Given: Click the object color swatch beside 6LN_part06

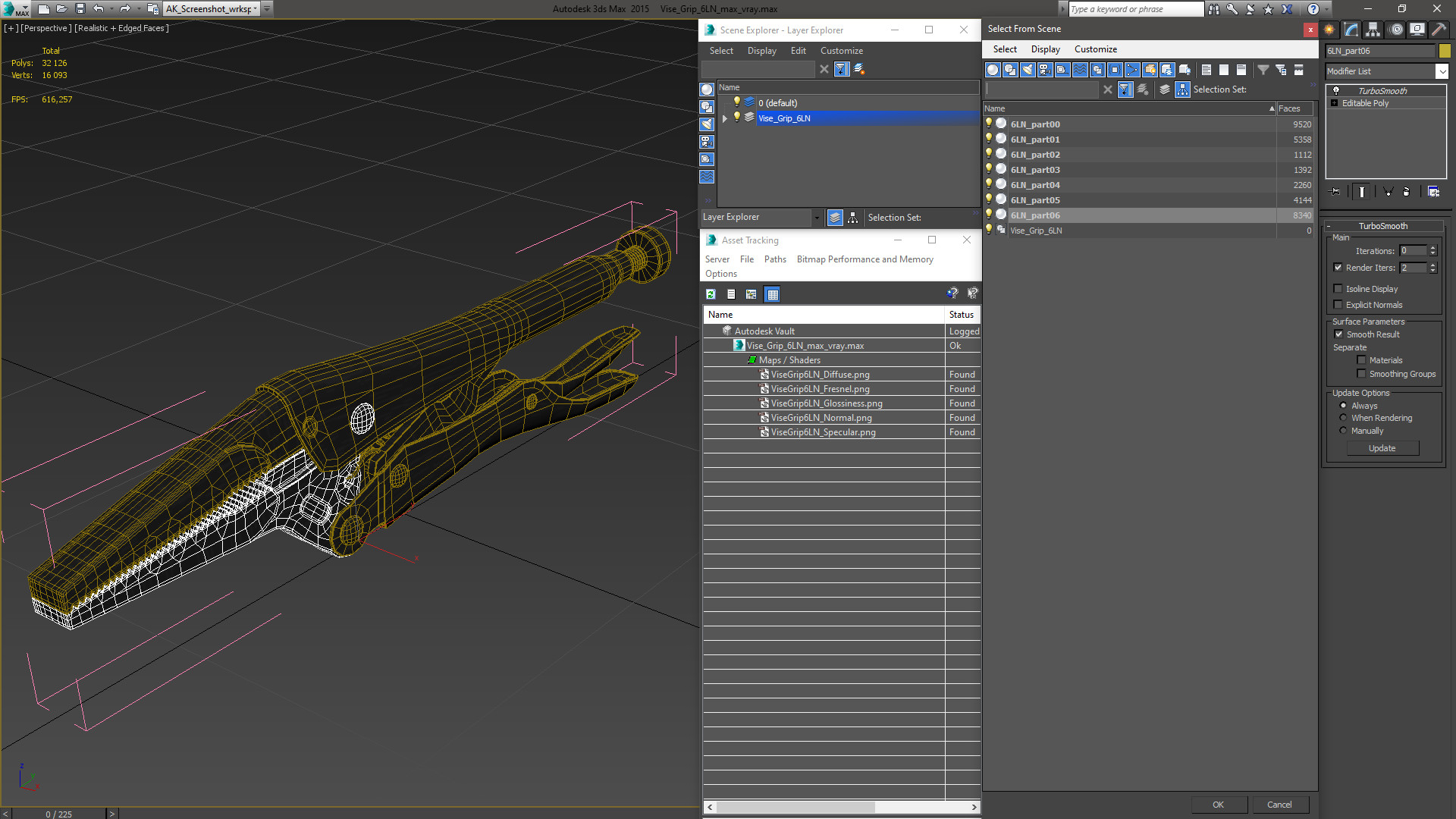Looking at the screenshot, I should [1445, 51].
